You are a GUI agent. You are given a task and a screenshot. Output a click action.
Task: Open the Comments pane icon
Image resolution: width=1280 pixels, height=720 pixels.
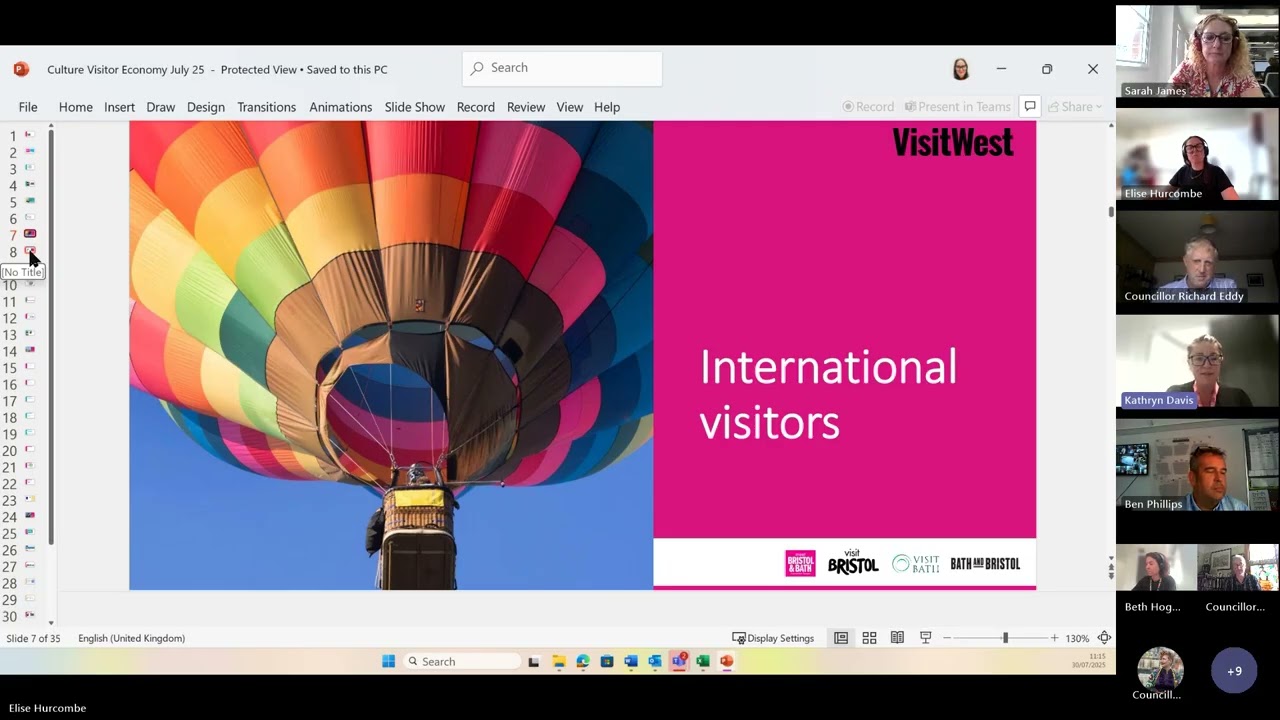click(x=1029, y=107)
